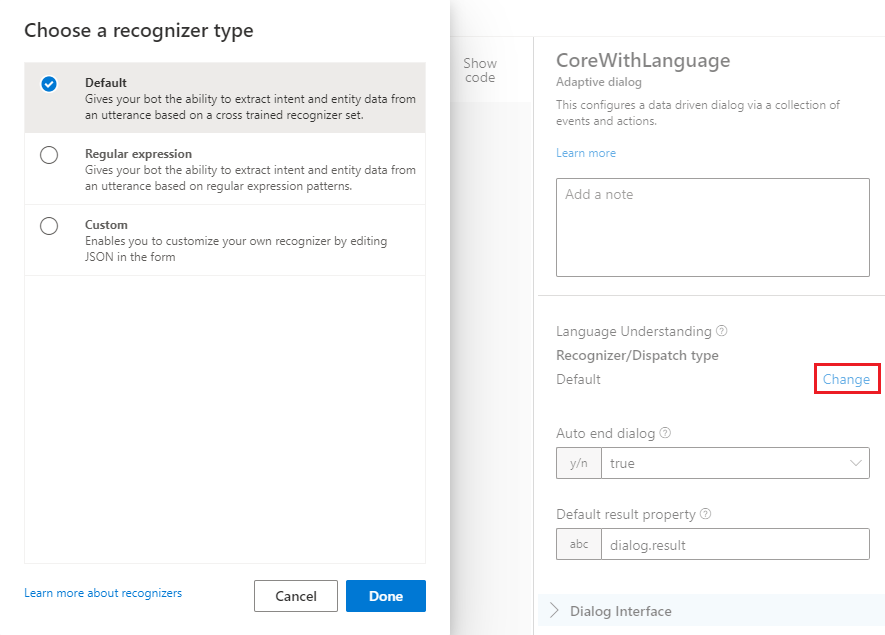
Task: Open the Learn more link under Adaptive dialog
Action: [586, 153]
